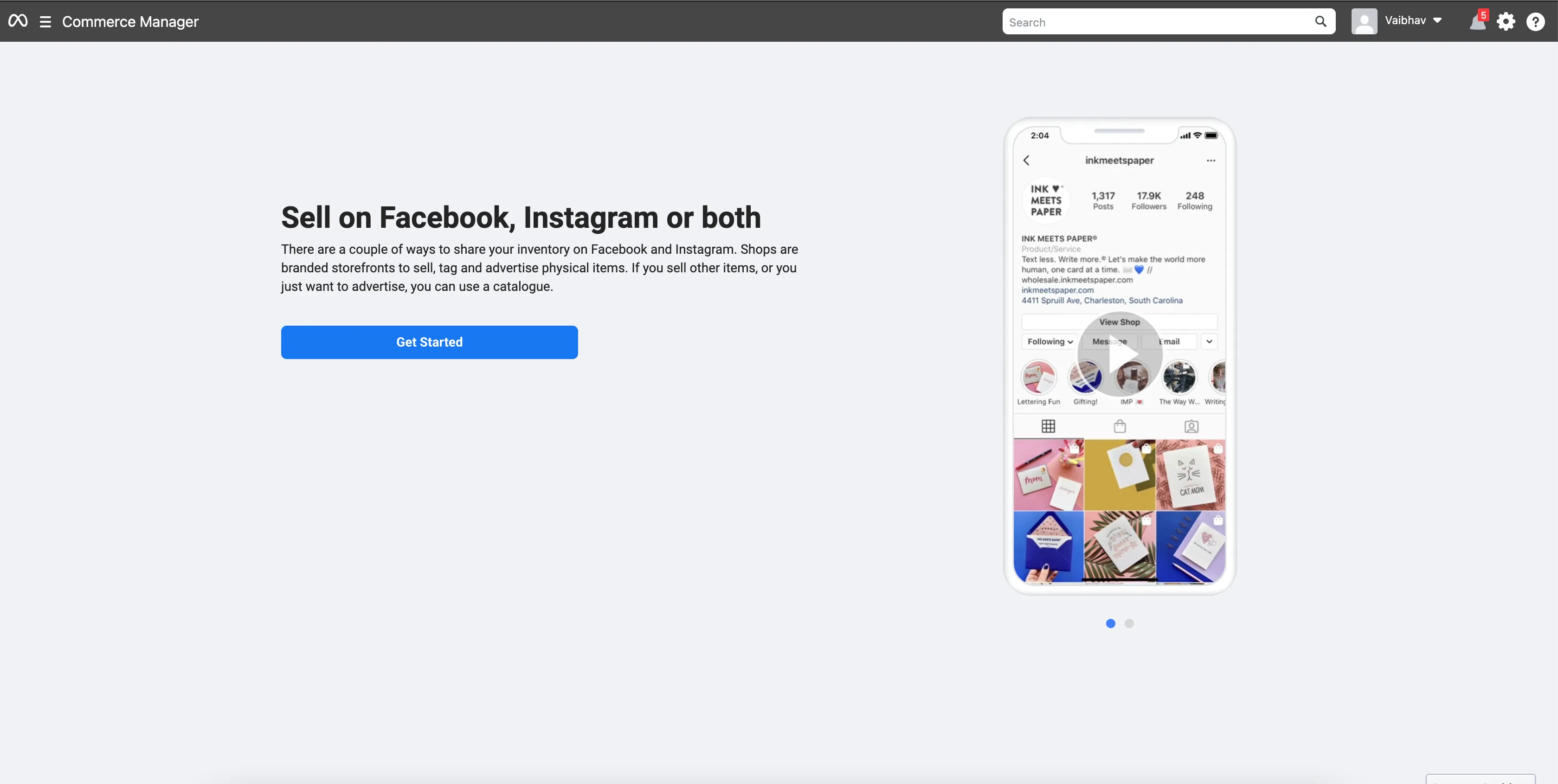
Task: Open The Way W... story highlight
Action: [1179, 383]
